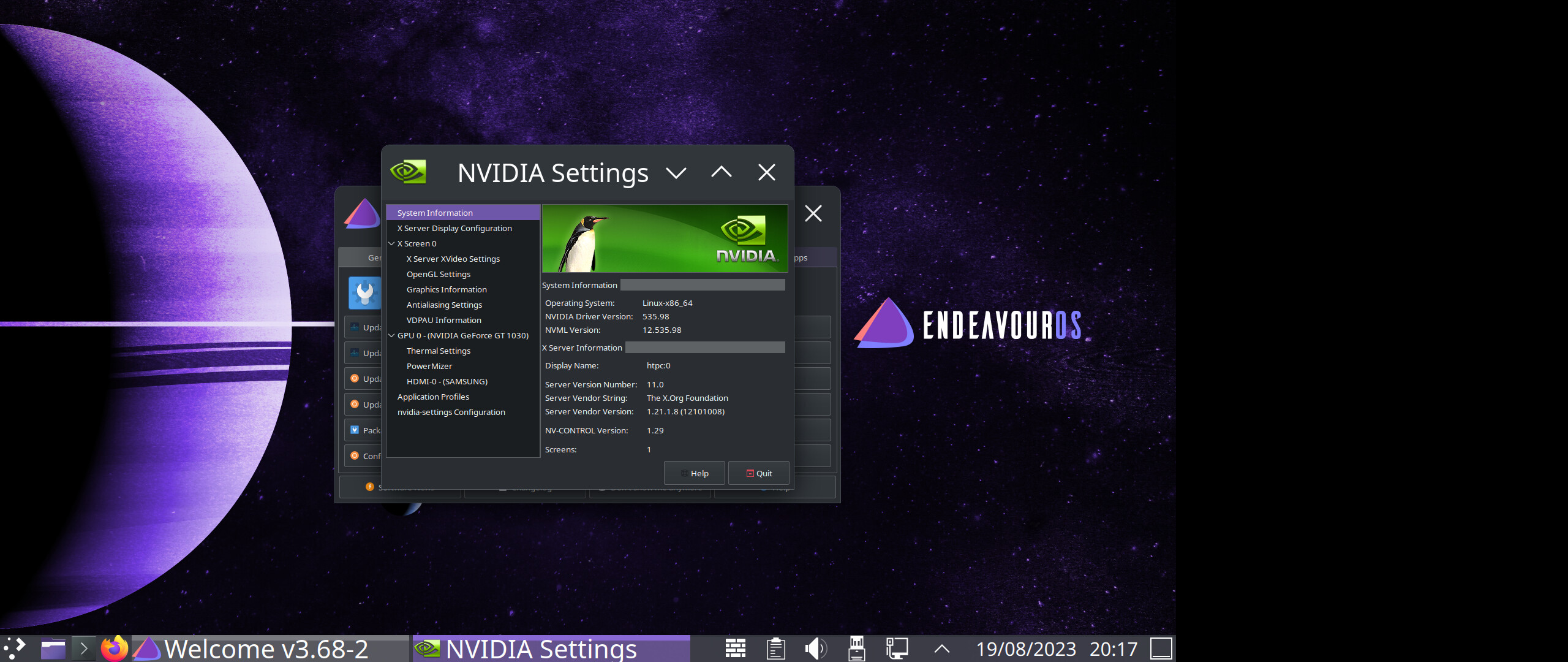Click the NV-CONTROL version value 1.29
Screen dimensions: 1568x662
click(655, 430)
